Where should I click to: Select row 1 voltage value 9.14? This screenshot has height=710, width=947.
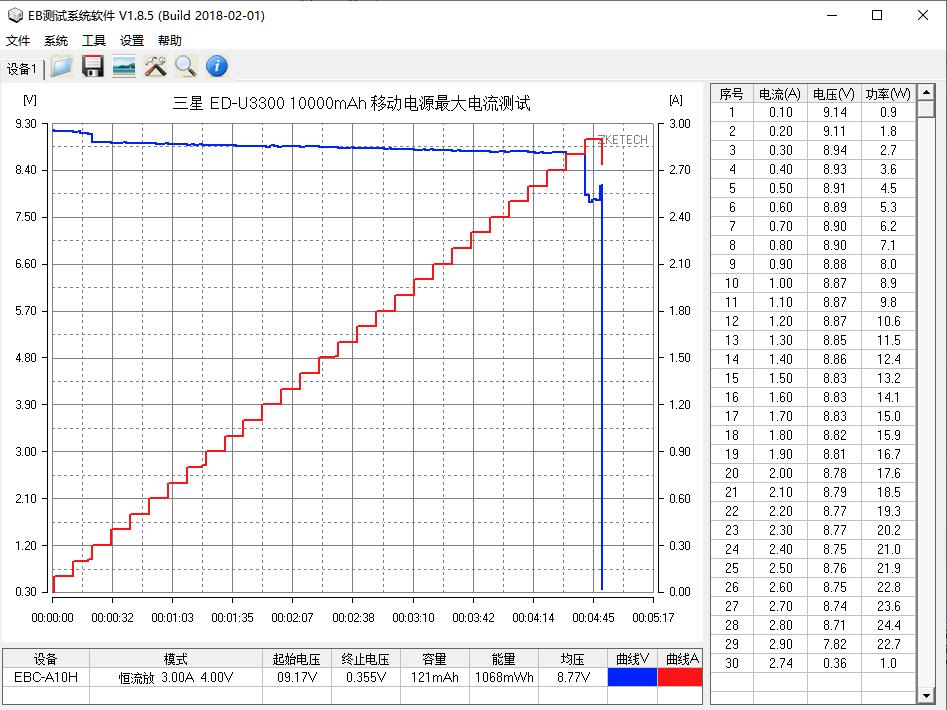(x=834, y=112)
